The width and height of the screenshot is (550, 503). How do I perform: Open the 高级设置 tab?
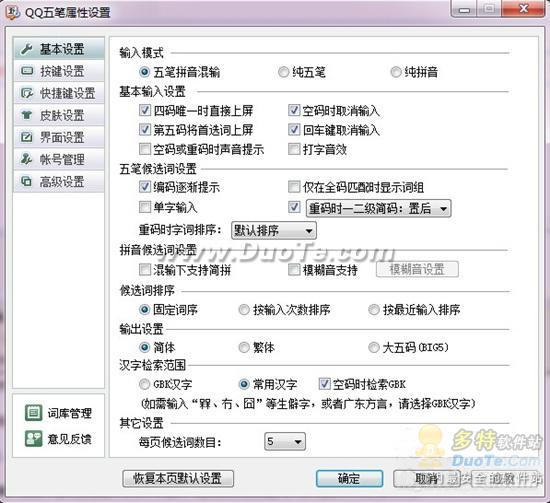(x=59, y=181)
